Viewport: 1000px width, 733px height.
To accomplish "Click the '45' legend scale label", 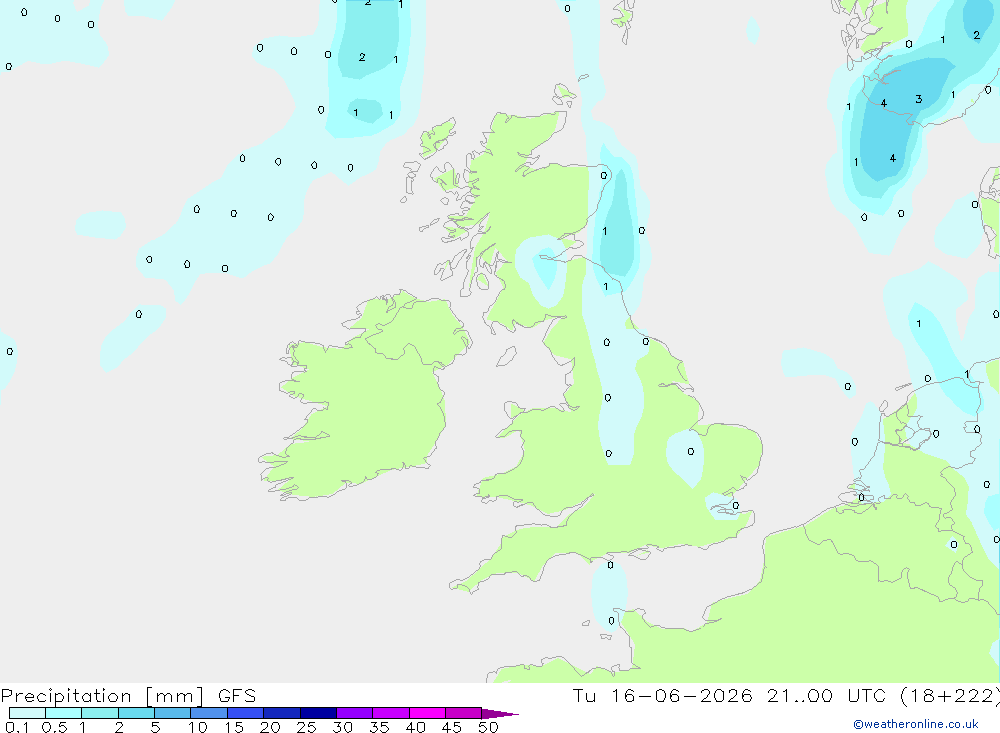I will (x=452, y=727).
